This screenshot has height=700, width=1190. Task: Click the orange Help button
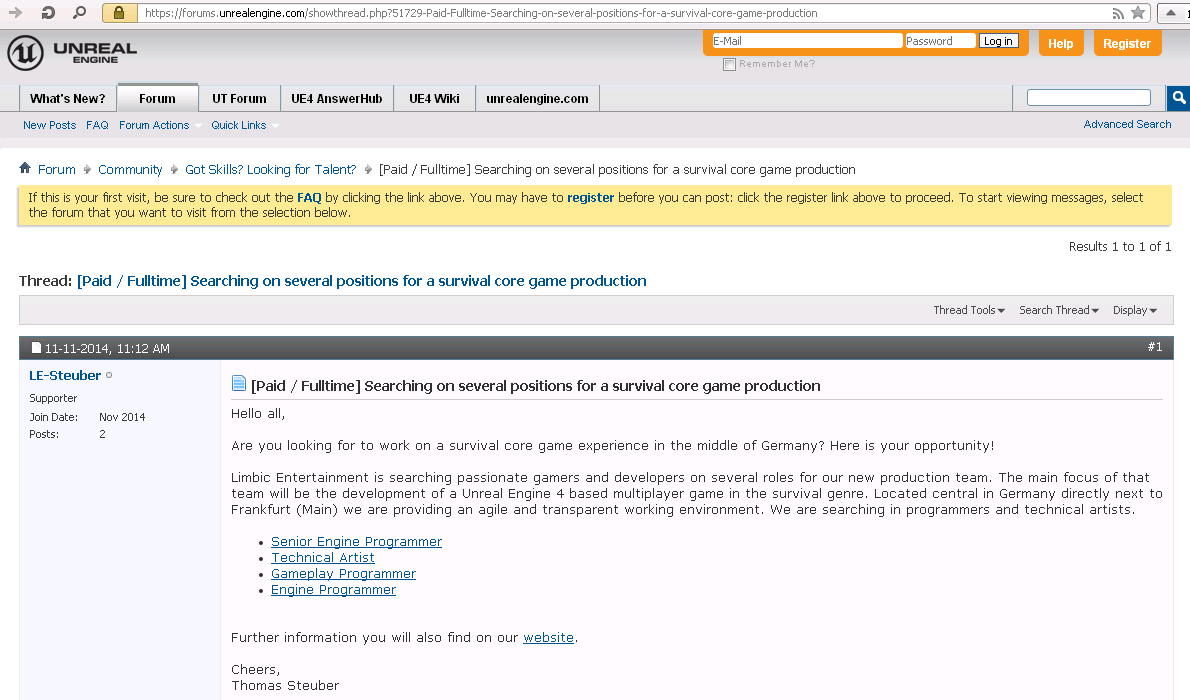[1060, 43]
